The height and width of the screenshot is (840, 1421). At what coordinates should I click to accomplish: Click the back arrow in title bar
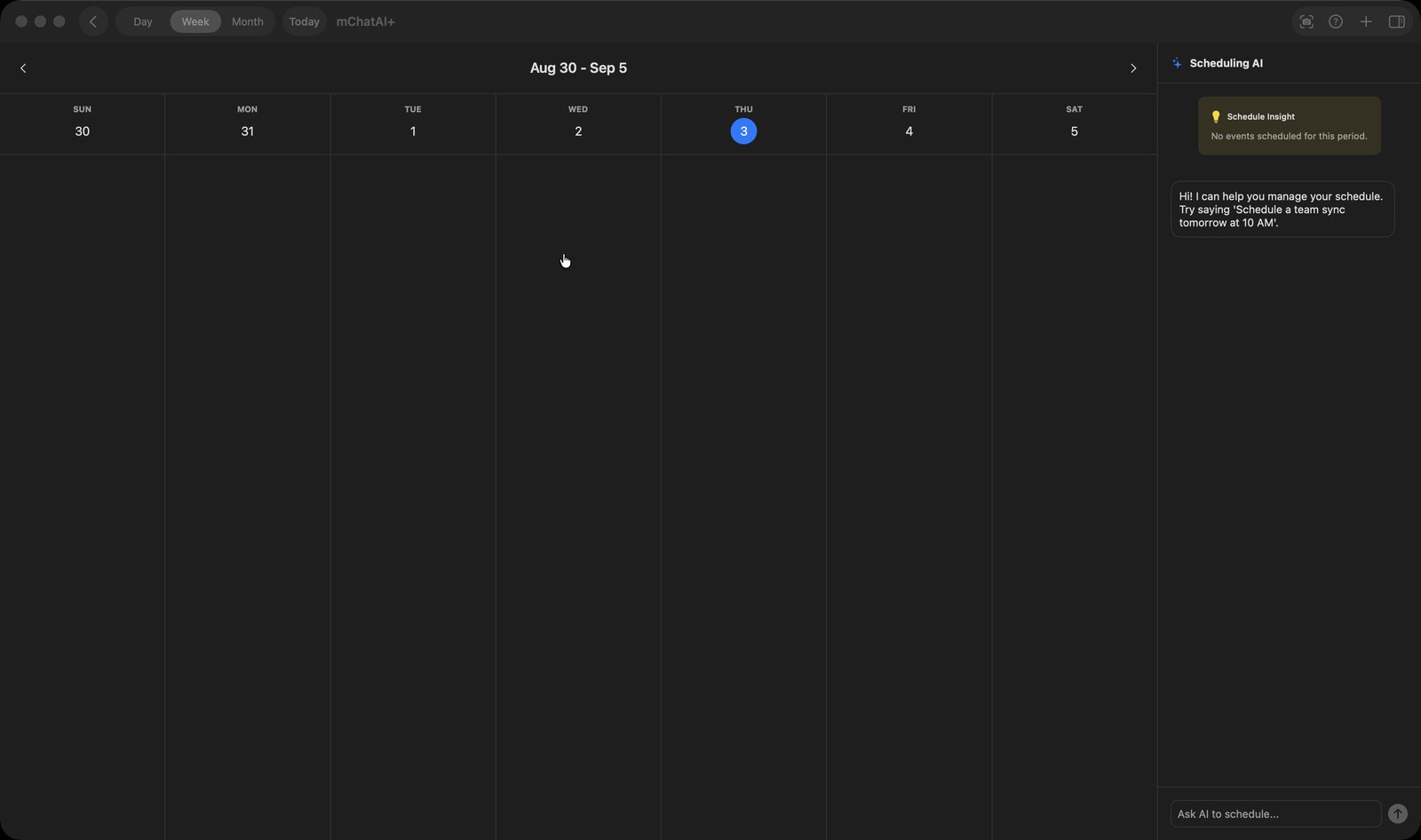coord(93,21)
